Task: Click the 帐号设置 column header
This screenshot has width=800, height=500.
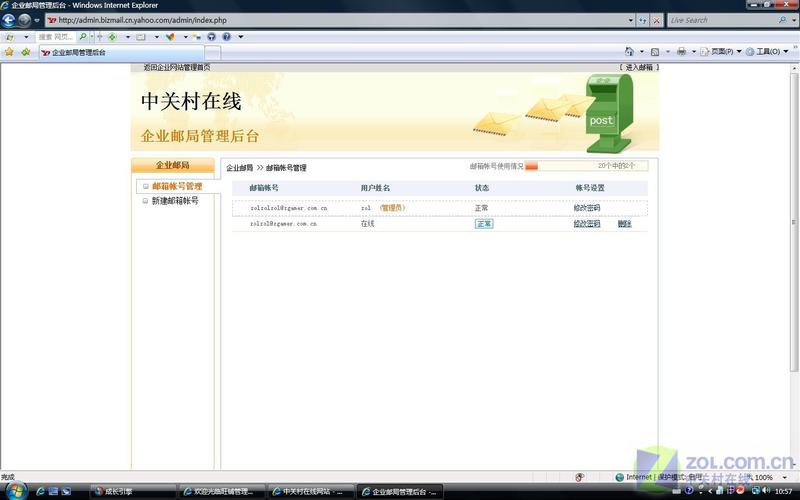Action: 590,188
